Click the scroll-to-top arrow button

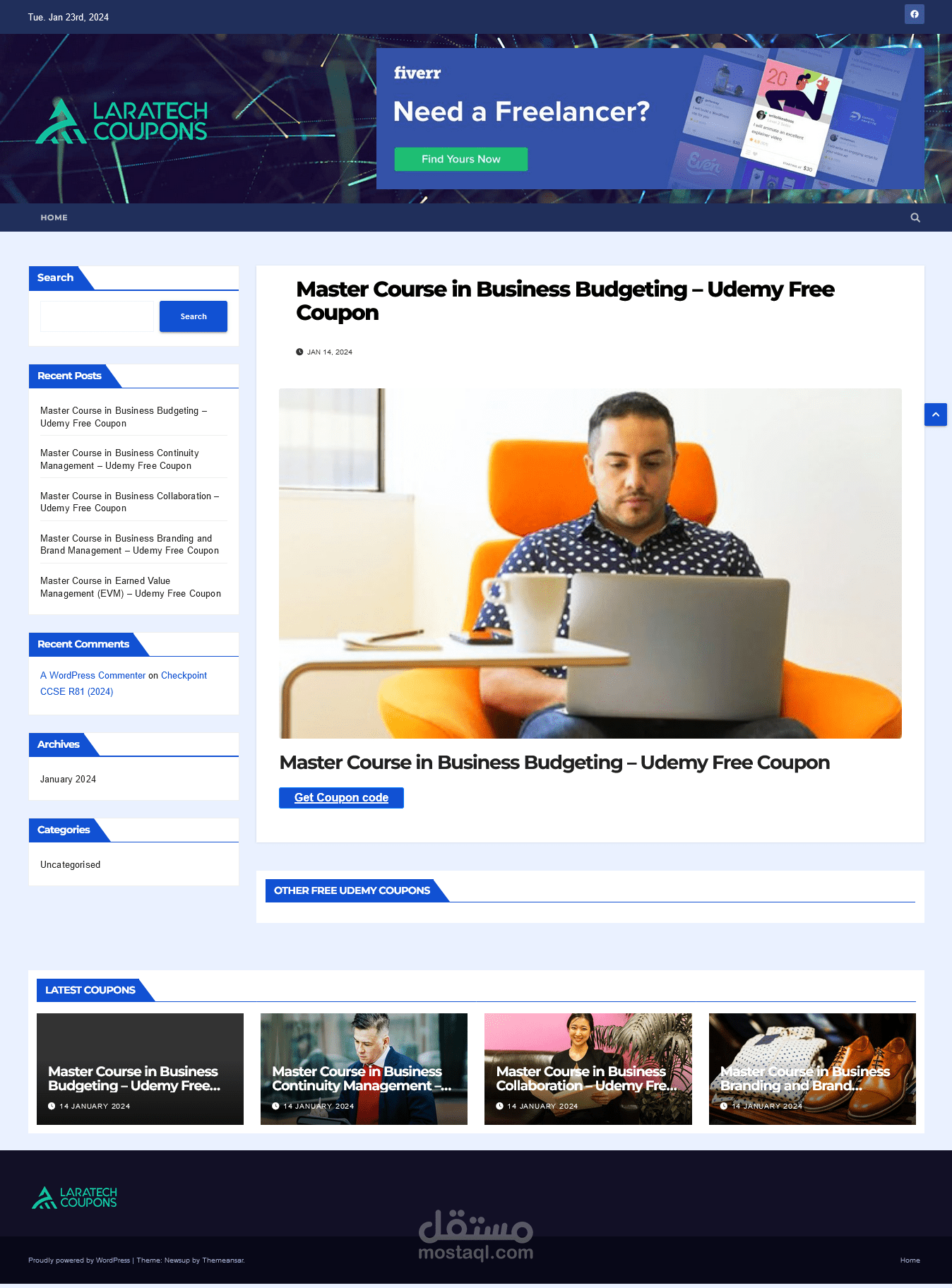(x=936, y=415)
